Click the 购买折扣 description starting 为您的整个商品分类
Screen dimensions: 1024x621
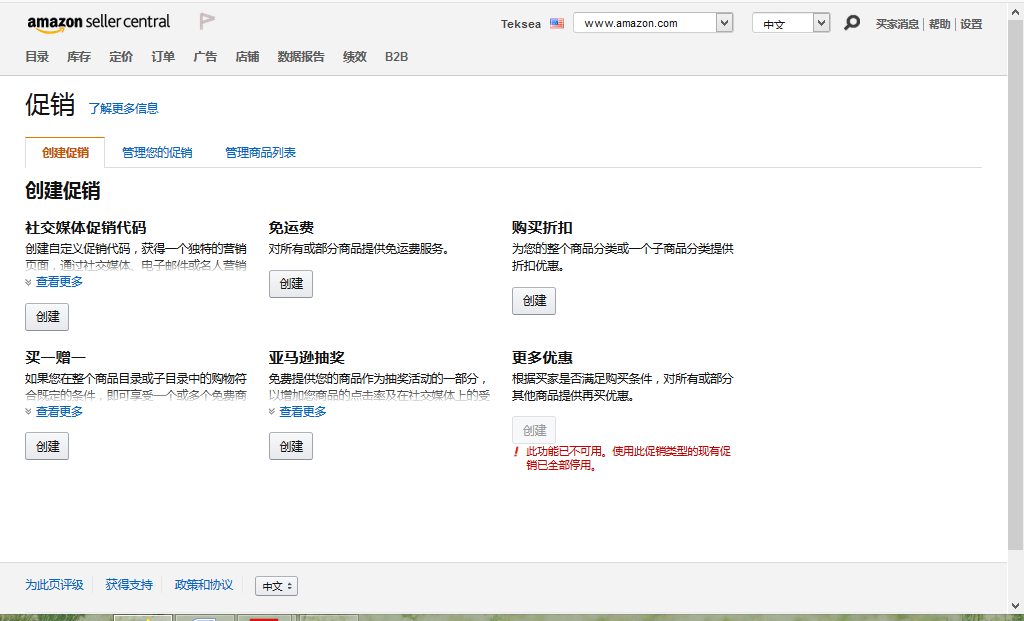click(622, 257)
